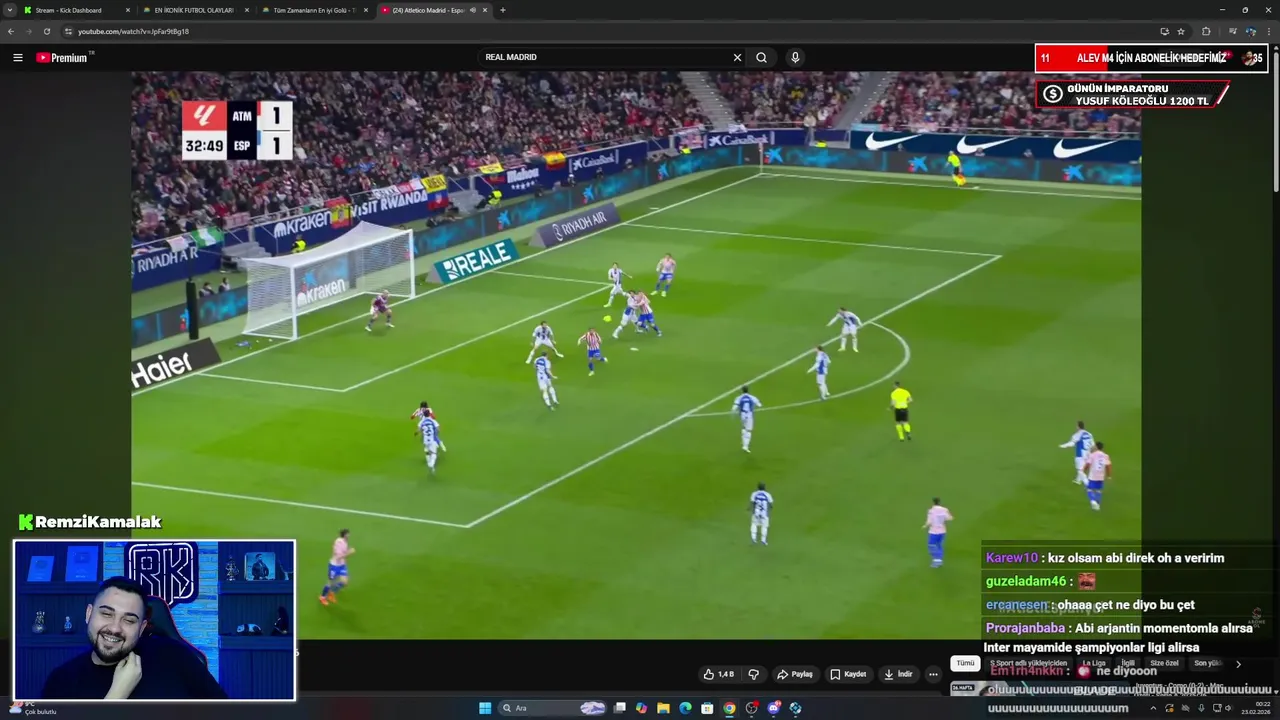
Task: Clear the REAL MADRID search text
Action: [737, 58]
